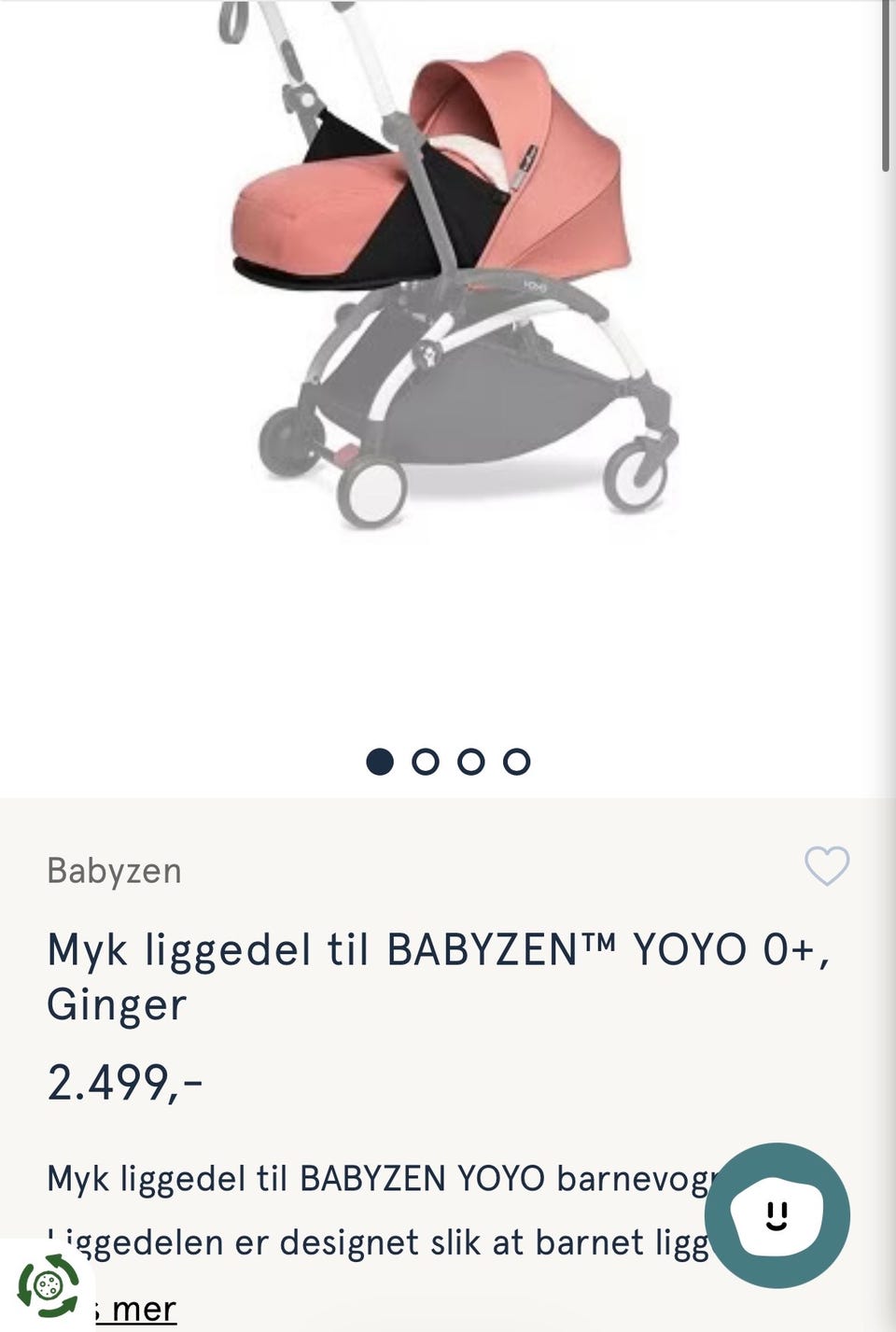
Task: Expand description with Les mer link
Action: 135,1309
